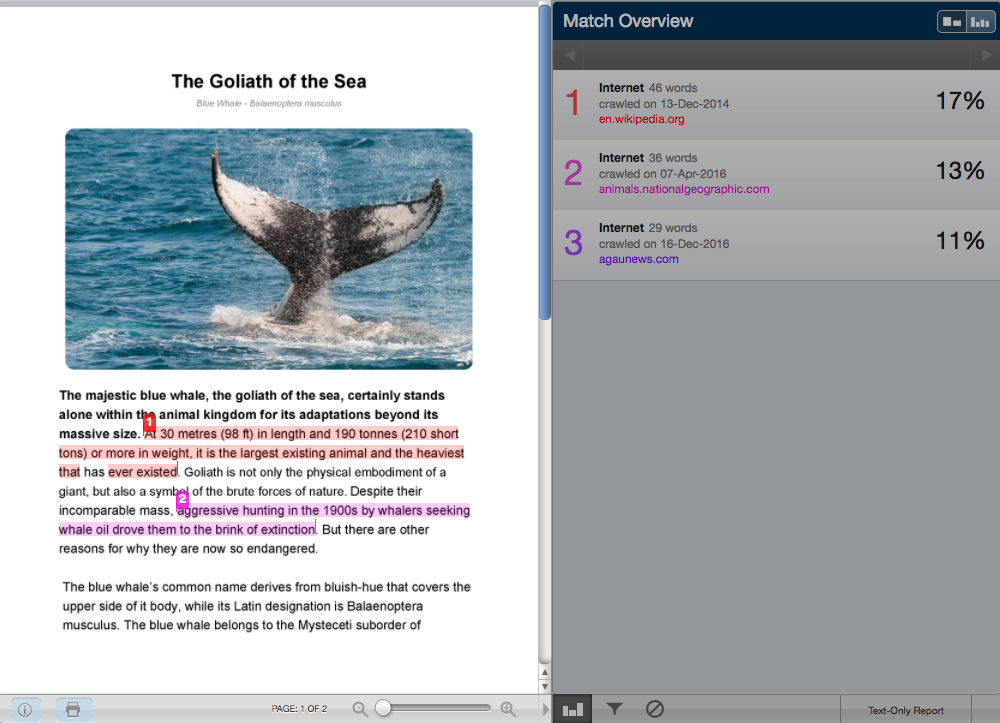Open animals.nationalgeographic.com source link
Image resolution: width=1000 pixels, height=723 pixels.
684,189
